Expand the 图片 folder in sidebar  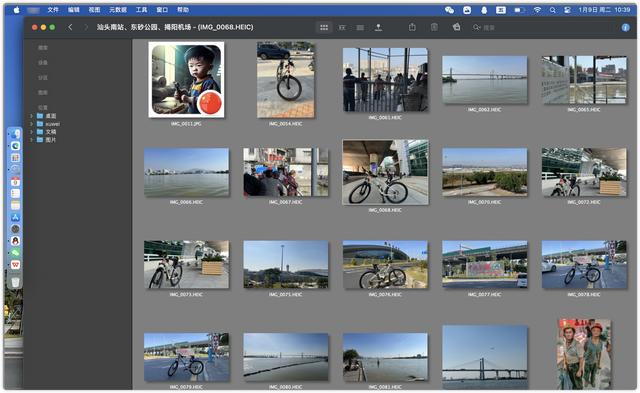point(31,140)
